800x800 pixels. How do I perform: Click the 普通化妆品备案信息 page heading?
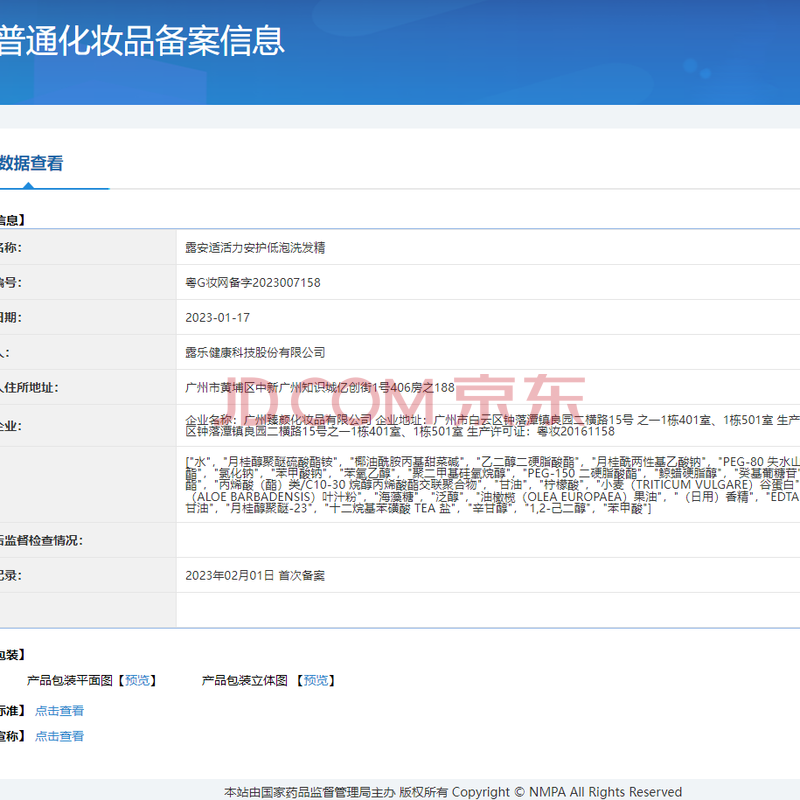(x=142, y=40)
